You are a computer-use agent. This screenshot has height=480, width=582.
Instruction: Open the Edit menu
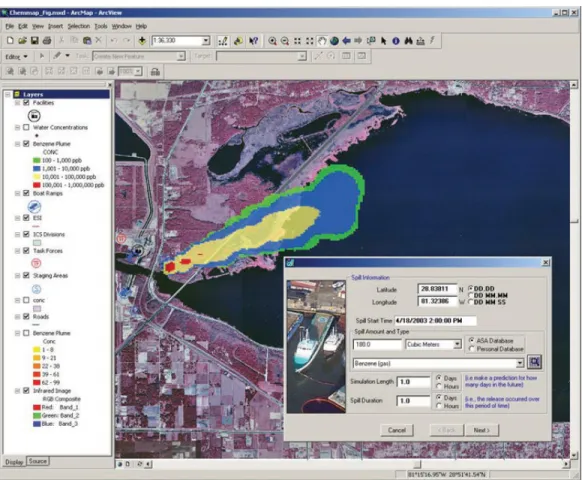[x=23, y=26]
